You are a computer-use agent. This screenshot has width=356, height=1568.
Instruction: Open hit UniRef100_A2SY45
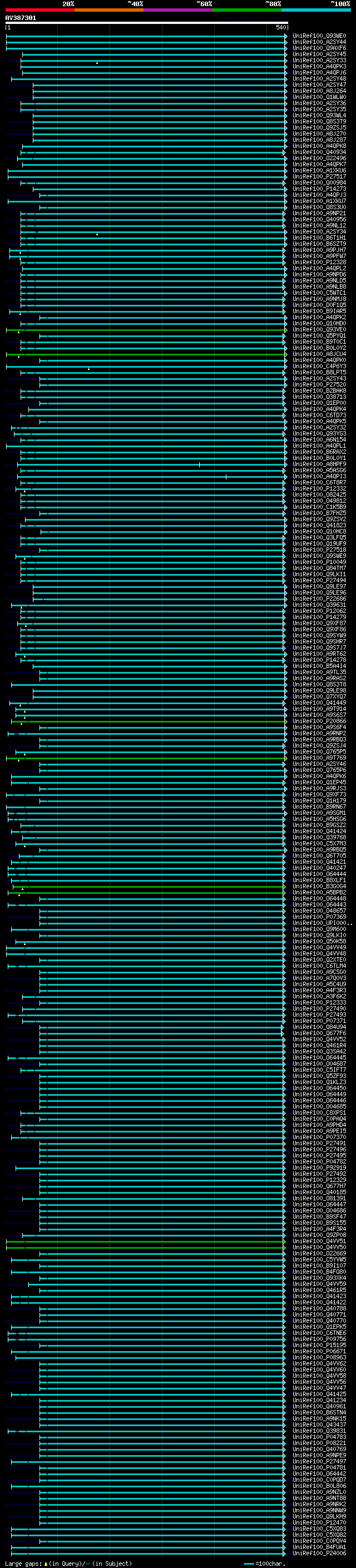pos(319,54)
